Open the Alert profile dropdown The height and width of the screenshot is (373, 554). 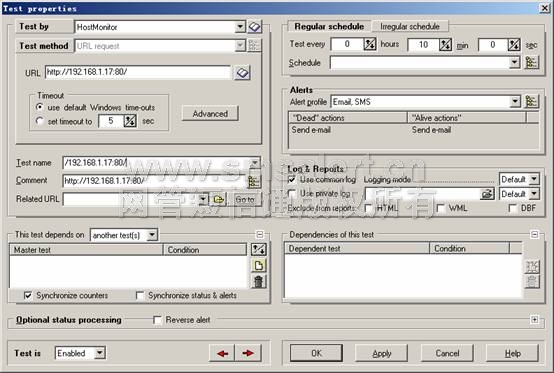tap(515, 102)
